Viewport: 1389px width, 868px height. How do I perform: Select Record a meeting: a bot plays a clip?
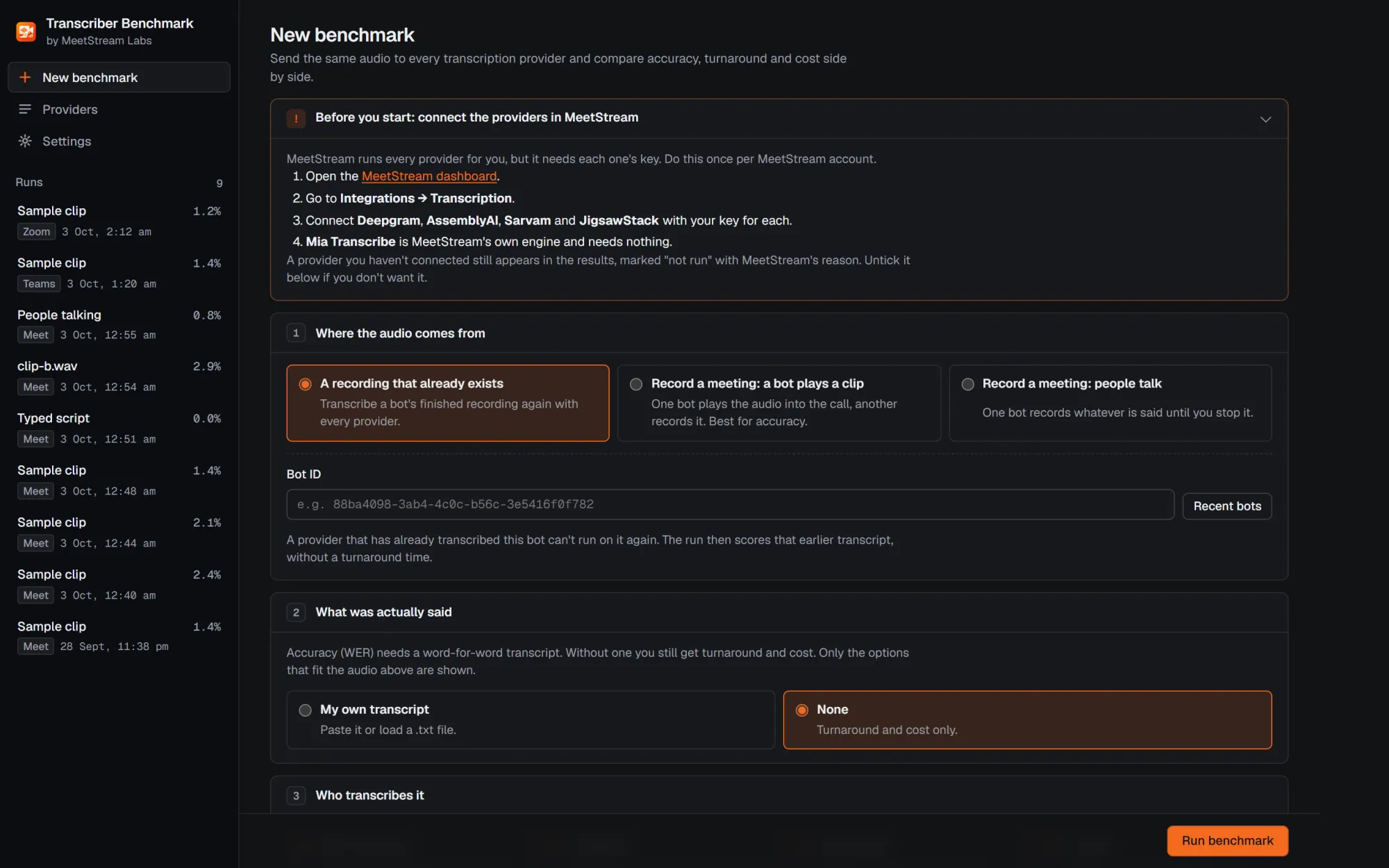coord(779,403)
